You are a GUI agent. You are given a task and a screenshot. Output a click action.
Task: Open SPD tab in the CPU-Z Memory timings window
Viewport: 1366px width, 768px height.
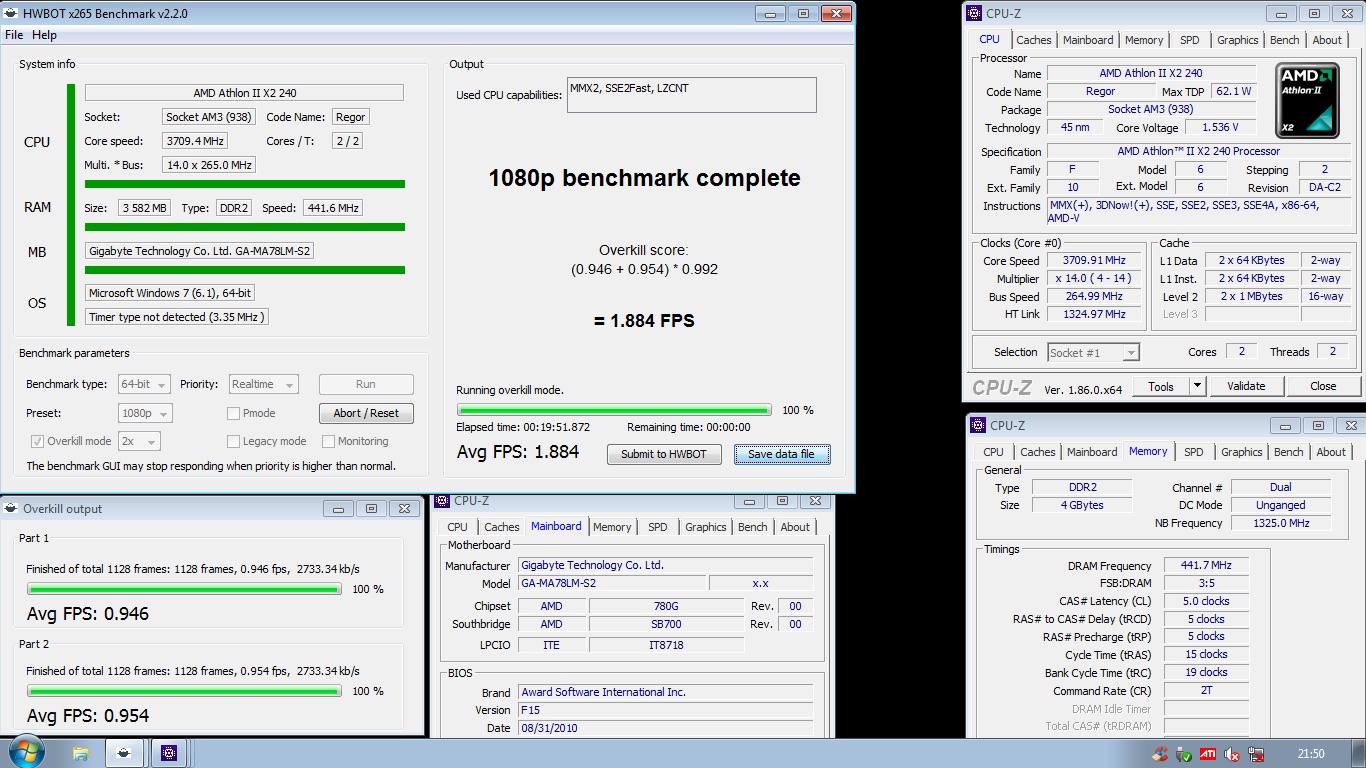coord(1193,452)
